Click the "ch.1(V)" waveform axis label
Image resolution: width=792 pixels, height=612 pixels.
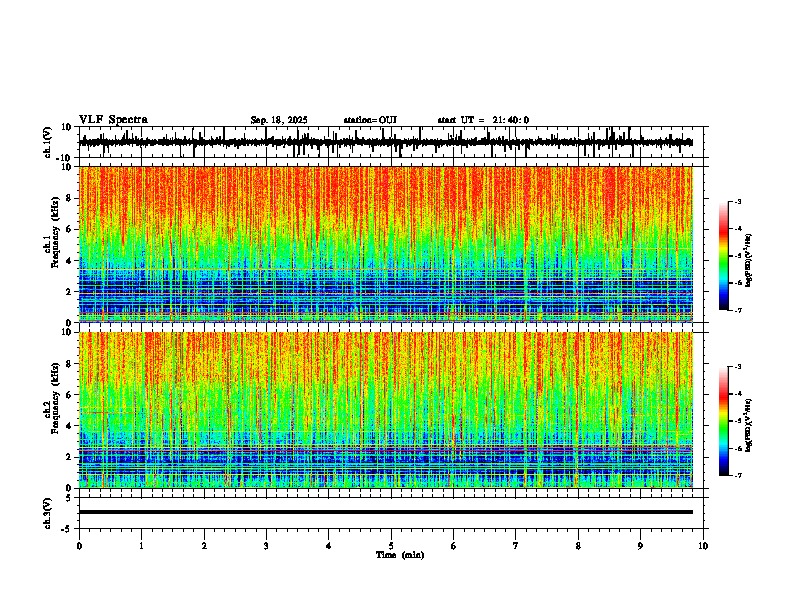[48, 142]
